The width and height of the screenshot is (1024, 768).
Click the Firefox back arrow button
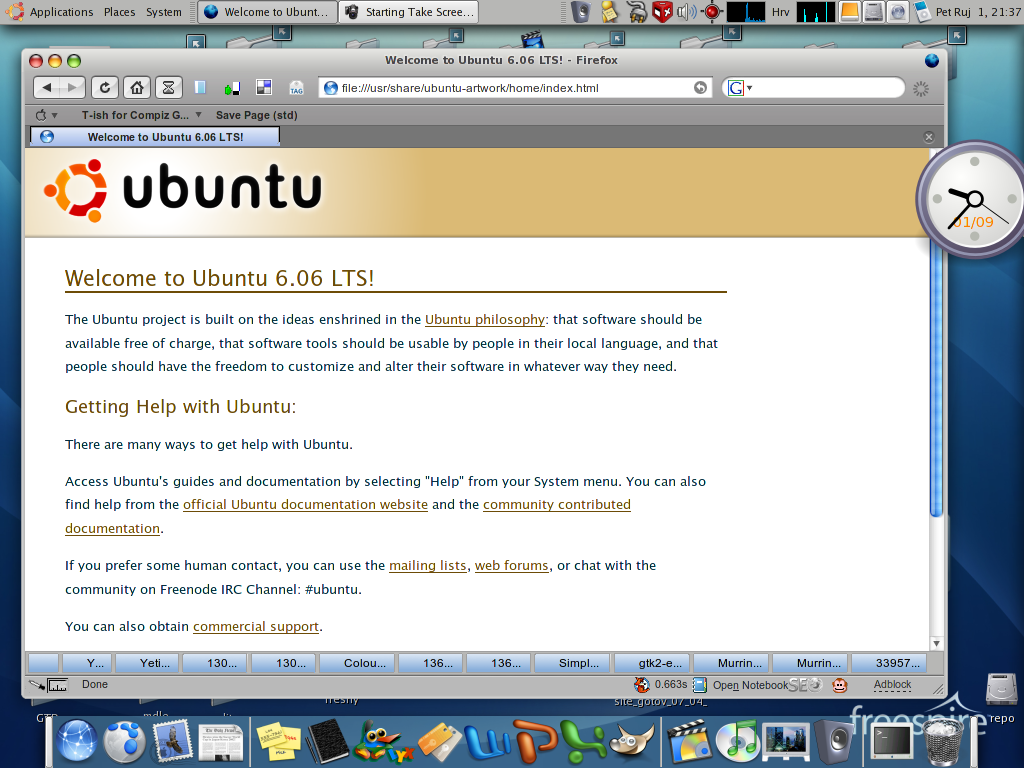pyautogui.click(x=46, y=88)
